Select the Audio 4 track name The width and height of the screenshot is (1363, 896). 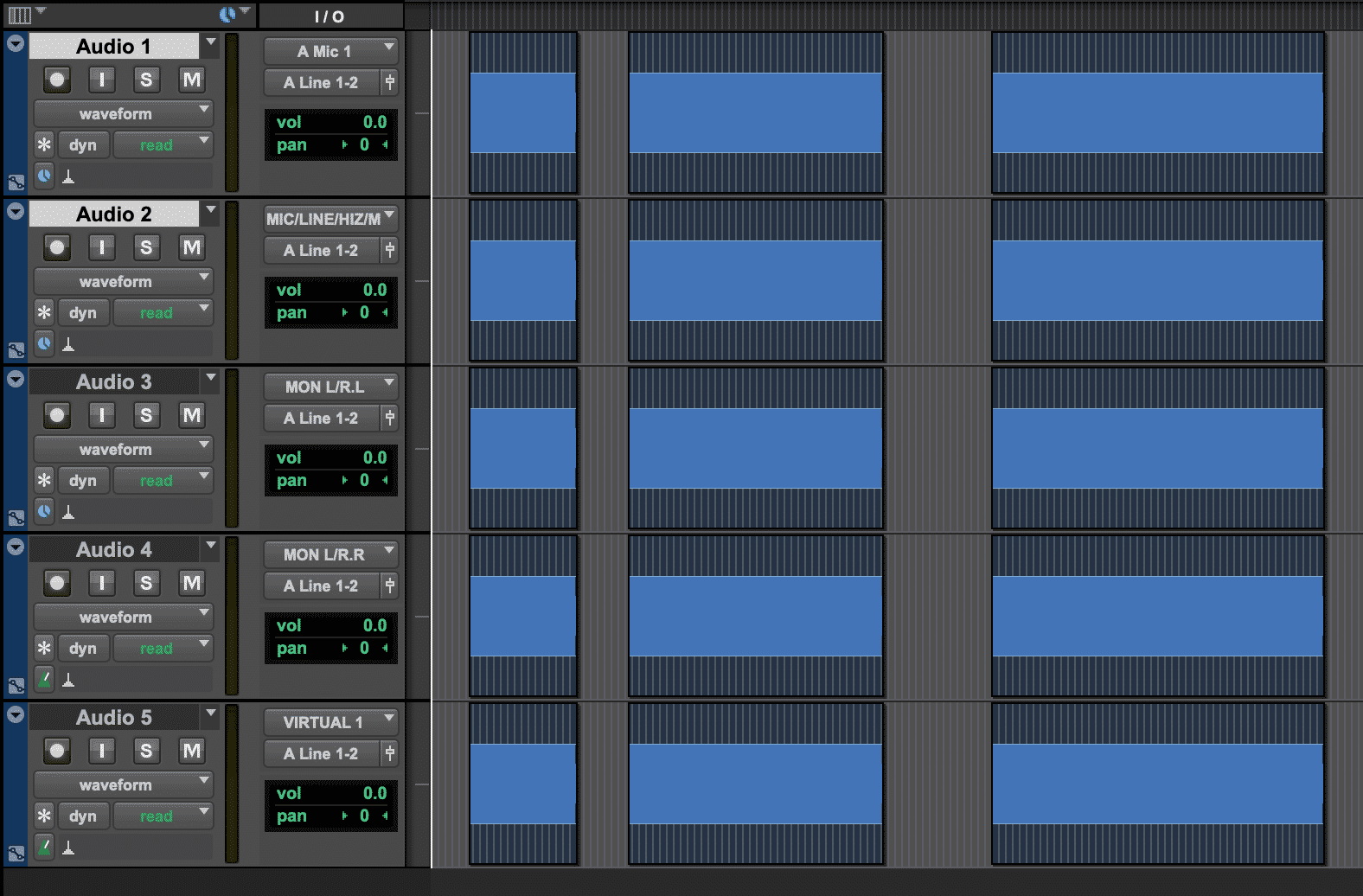tap(113, 550)
